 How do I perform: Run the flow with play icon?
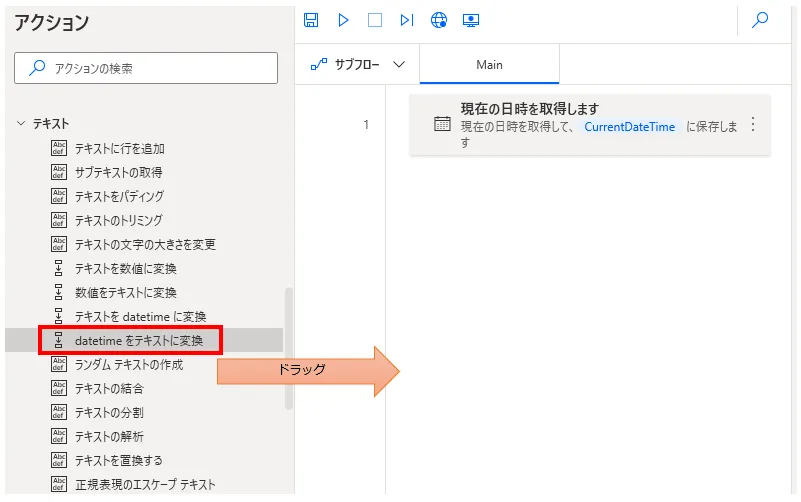click(x=343, y=20)
